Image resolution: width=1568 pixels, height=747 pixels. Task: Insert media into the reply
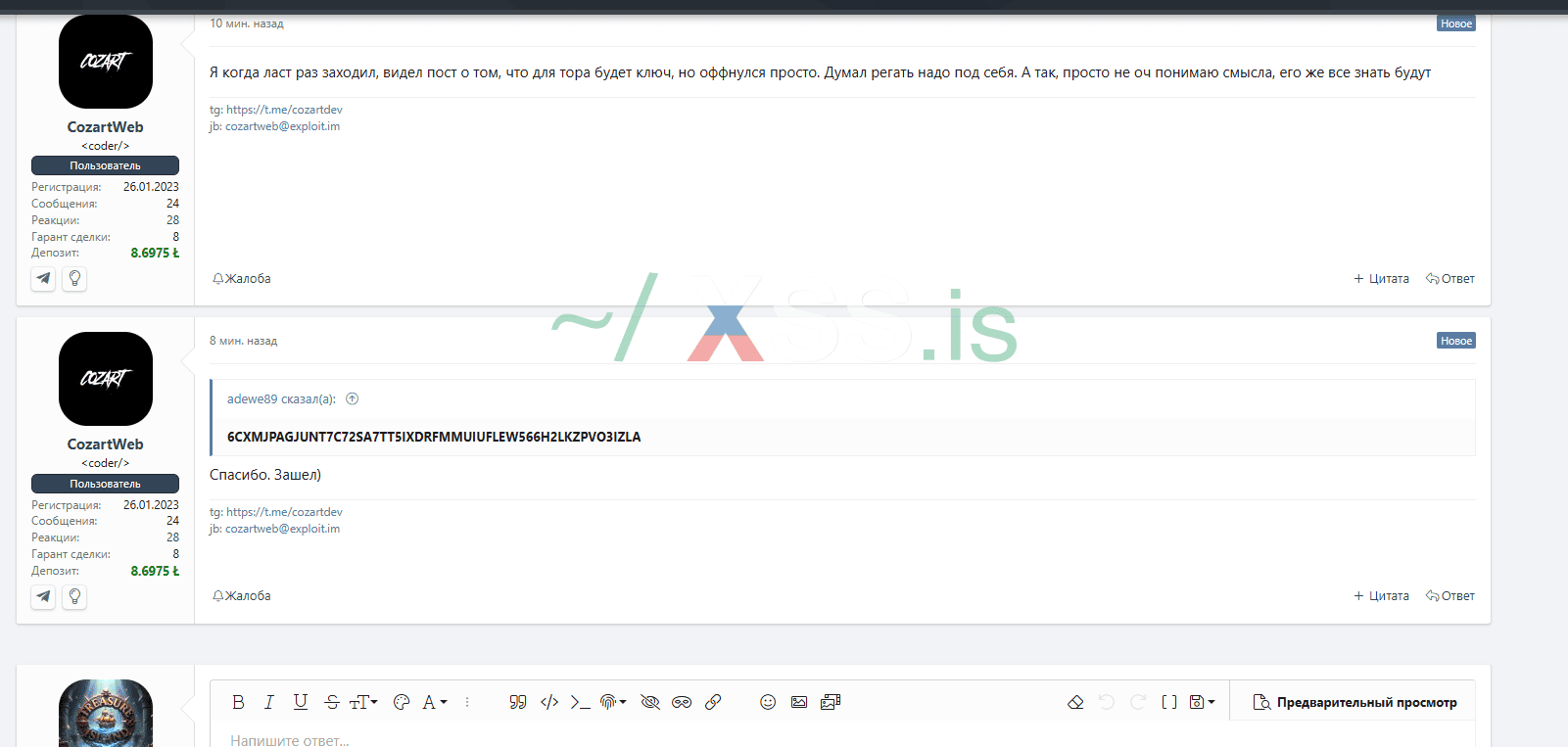(x=831, y=702)
